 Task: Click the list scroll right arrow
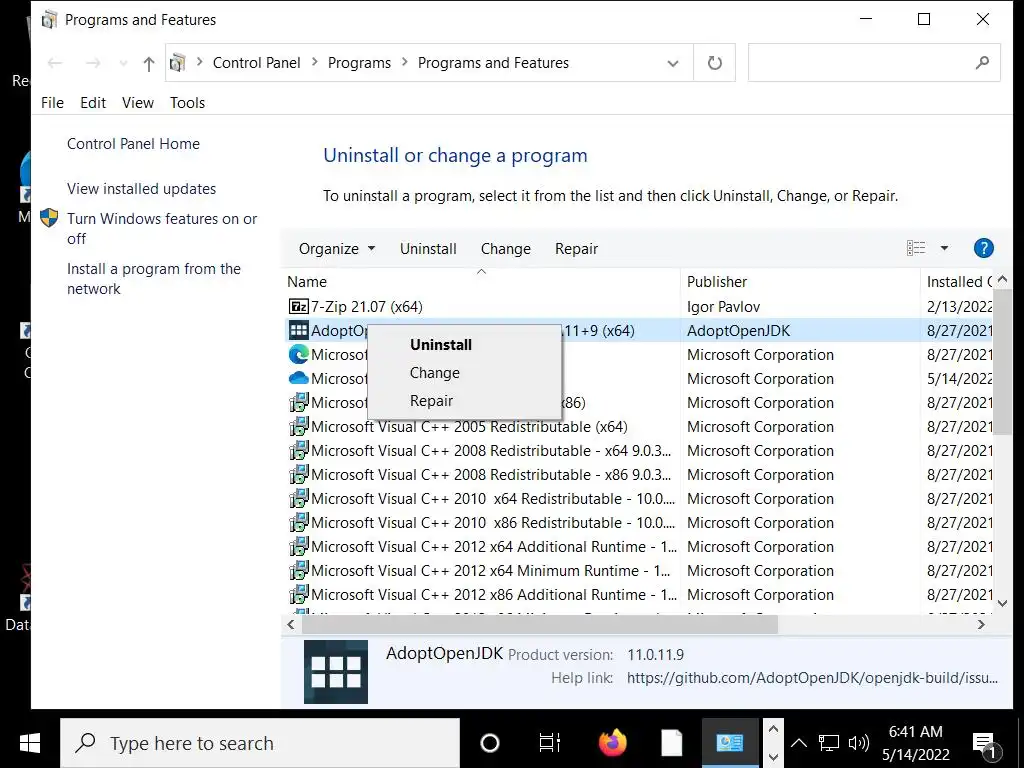point(981,624)
